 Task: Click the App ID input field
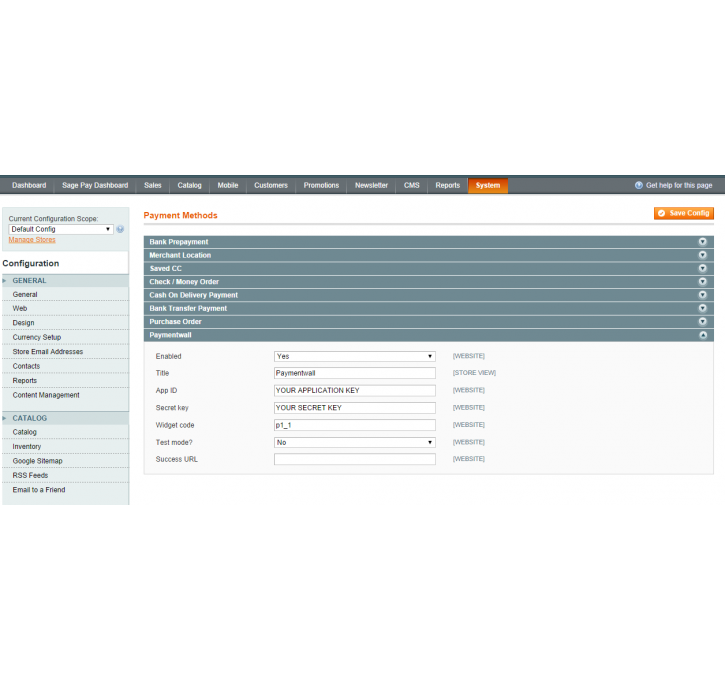(x=355, y=391)
